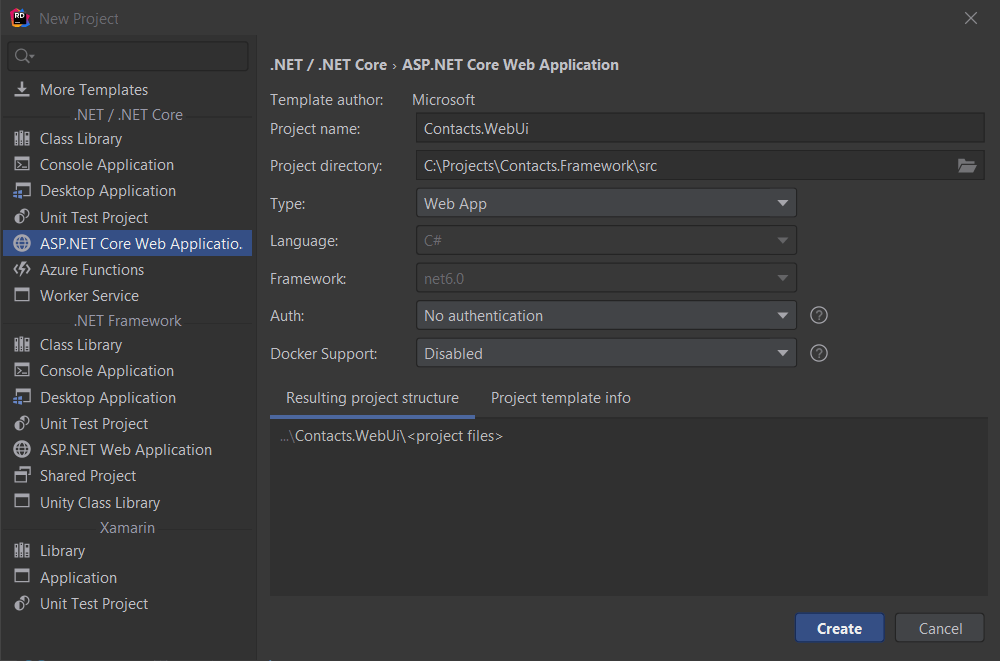Choose Azure Functions template label
This screenshot has width=1000, height=661.
pyautogui.click(x=92, y=270)
